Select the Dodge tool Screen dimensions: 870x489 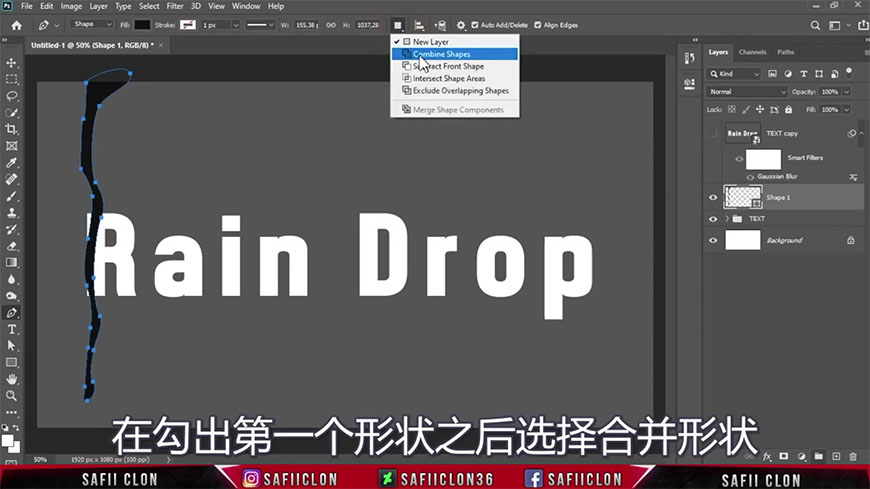coord(11,296)
